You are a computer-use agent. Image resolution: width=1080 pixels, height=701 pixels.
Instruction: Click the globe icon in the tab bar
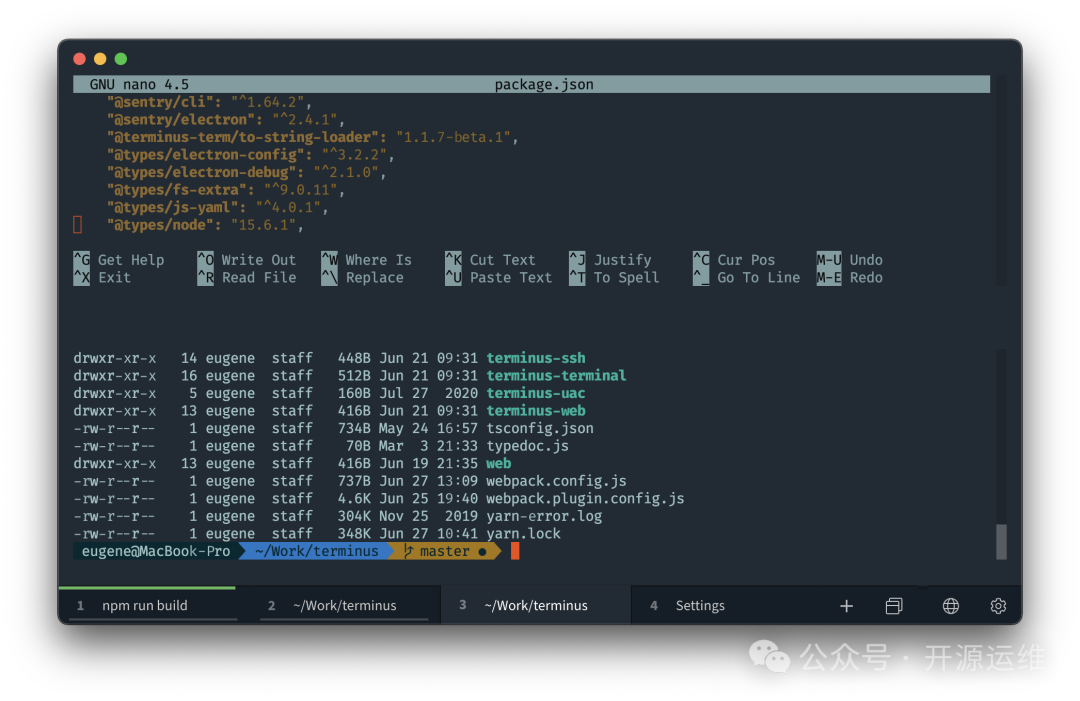(x=951, y=606)
